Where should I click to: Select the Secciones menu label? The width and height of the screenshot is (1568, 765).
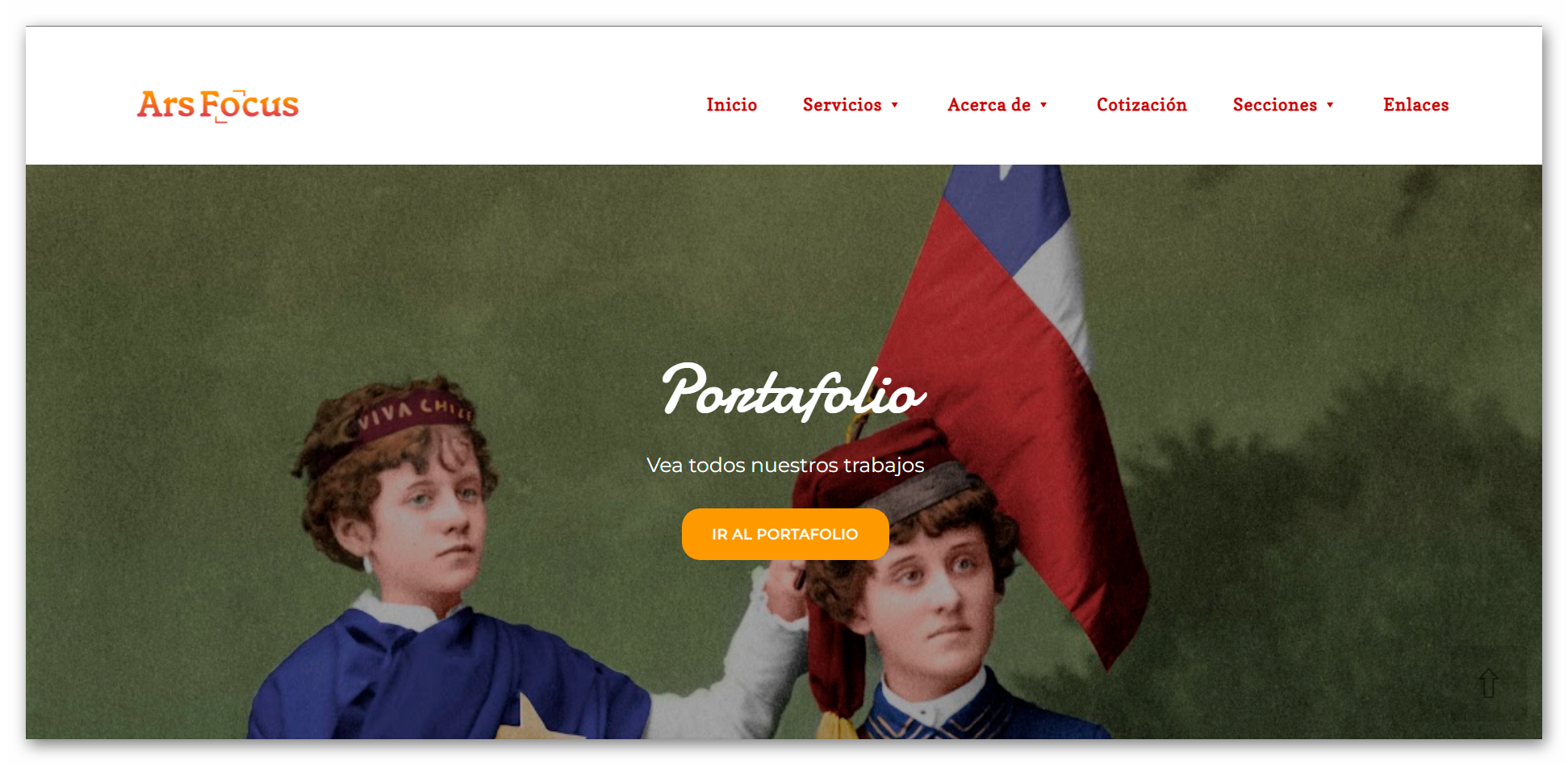click(x=1274, y=105)
